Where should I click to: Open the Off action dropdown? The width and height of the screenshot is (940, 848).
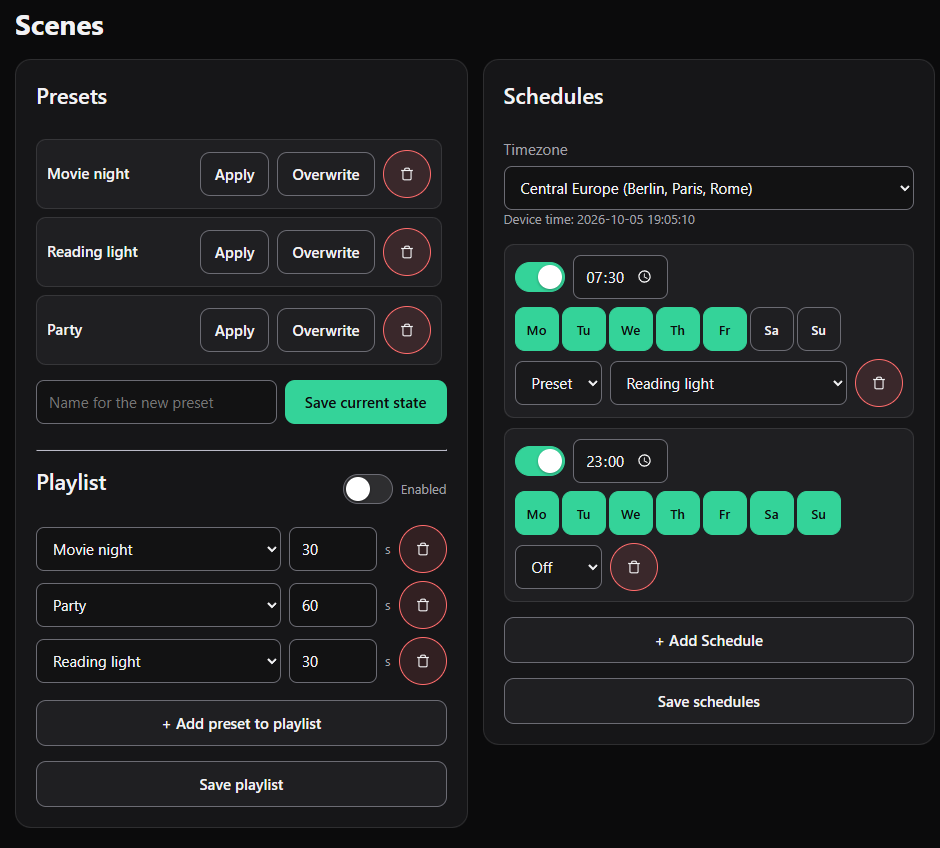(x=558, y=567)
